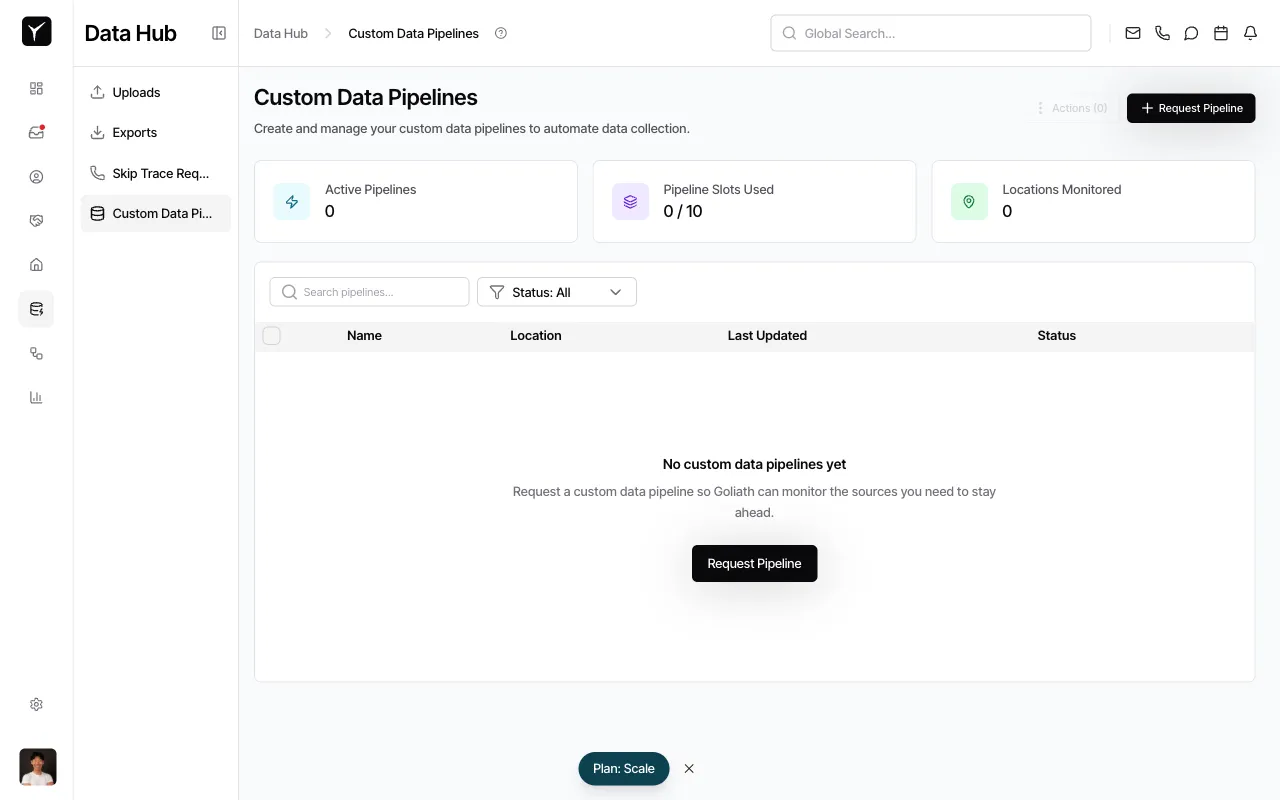The width and height of the screenshot is (1280, 800).
Task: Click the home properties icon in sidebar
Action: coord(36,264)
